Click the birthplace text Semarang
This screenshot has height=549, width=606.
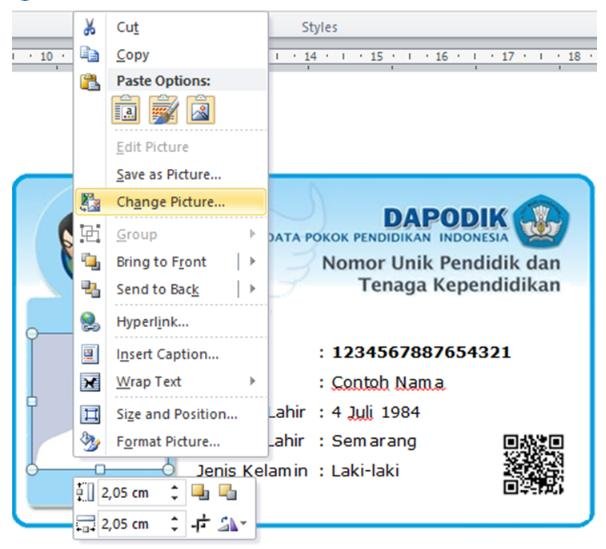374,441
